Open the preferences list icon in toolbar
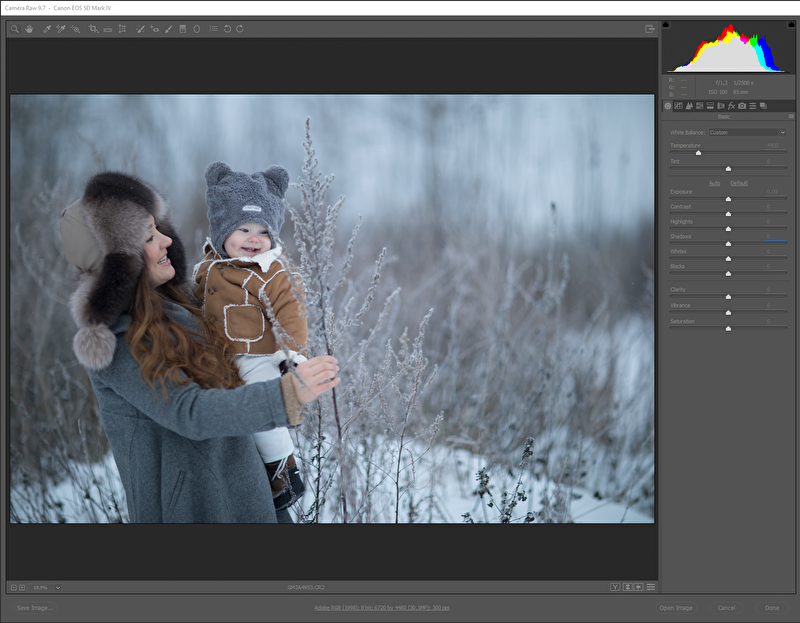 point(211,29)
